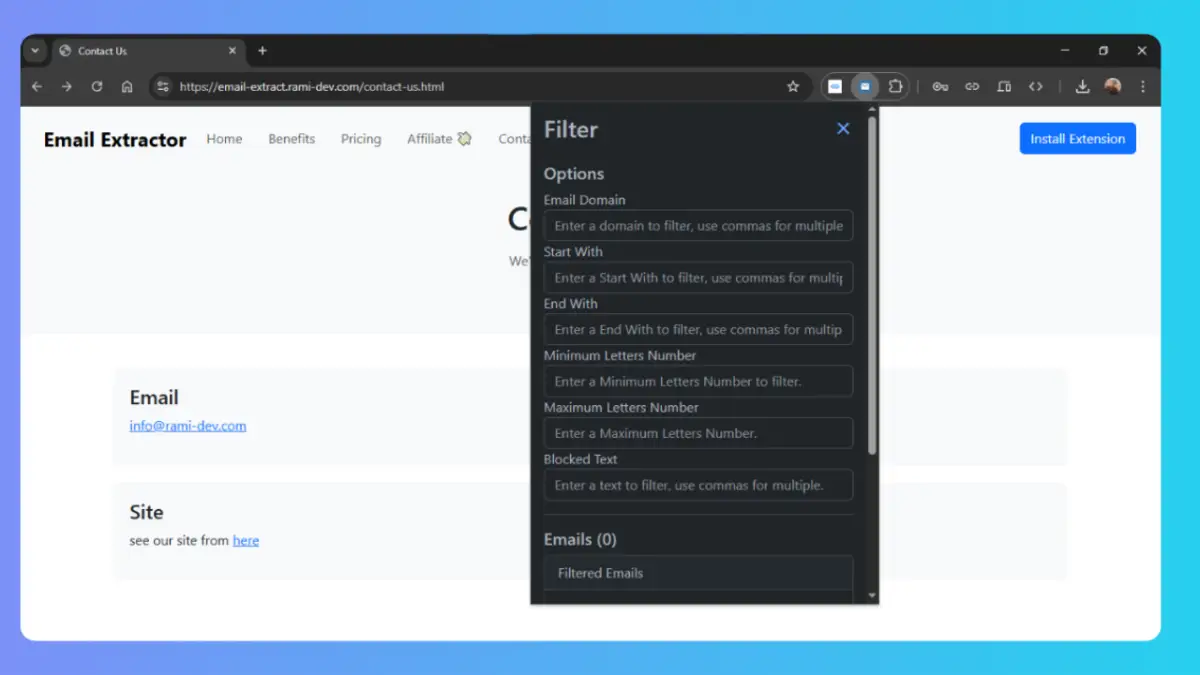1200x675 pixels.
Task: Click the active Email Extractor extension icon
Action: point(865,87)
